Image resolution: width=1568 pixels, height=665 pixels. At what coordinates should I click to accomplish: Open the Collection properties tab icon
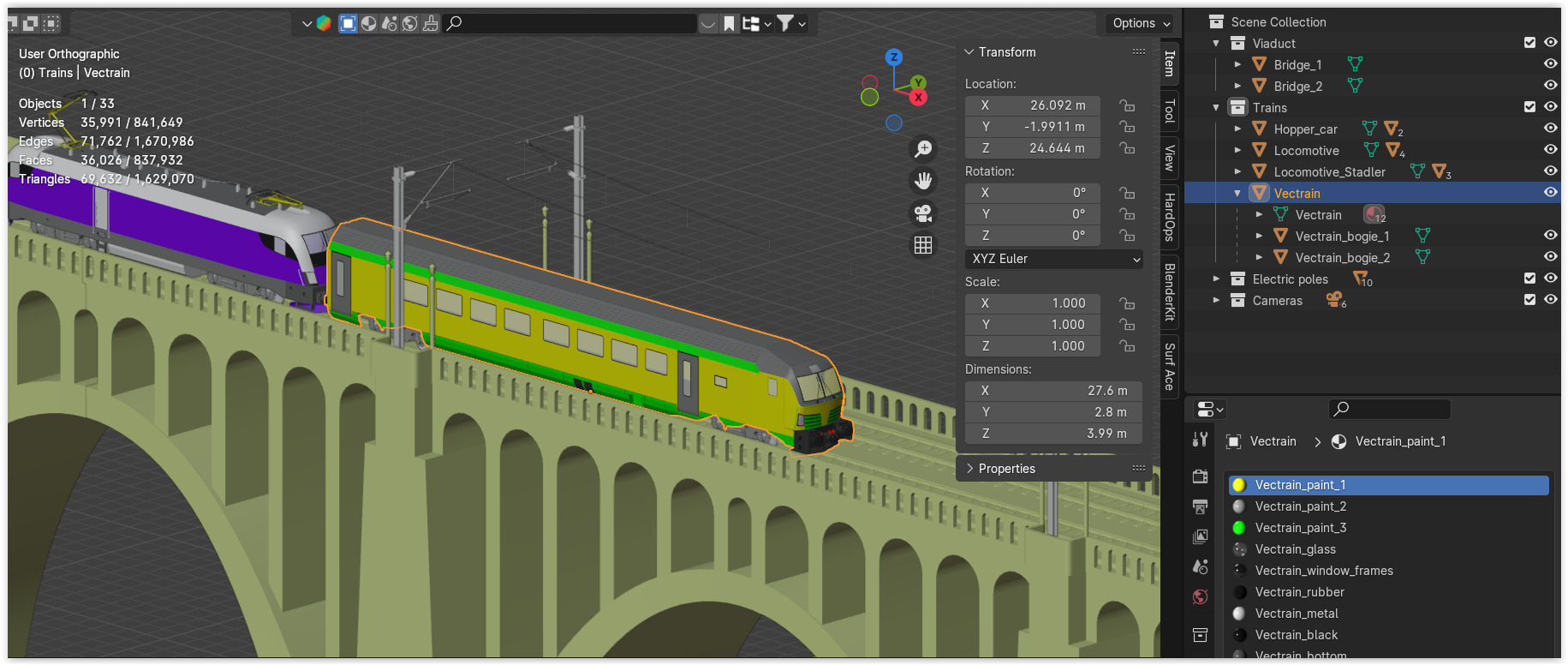[x=1201, y=635]
